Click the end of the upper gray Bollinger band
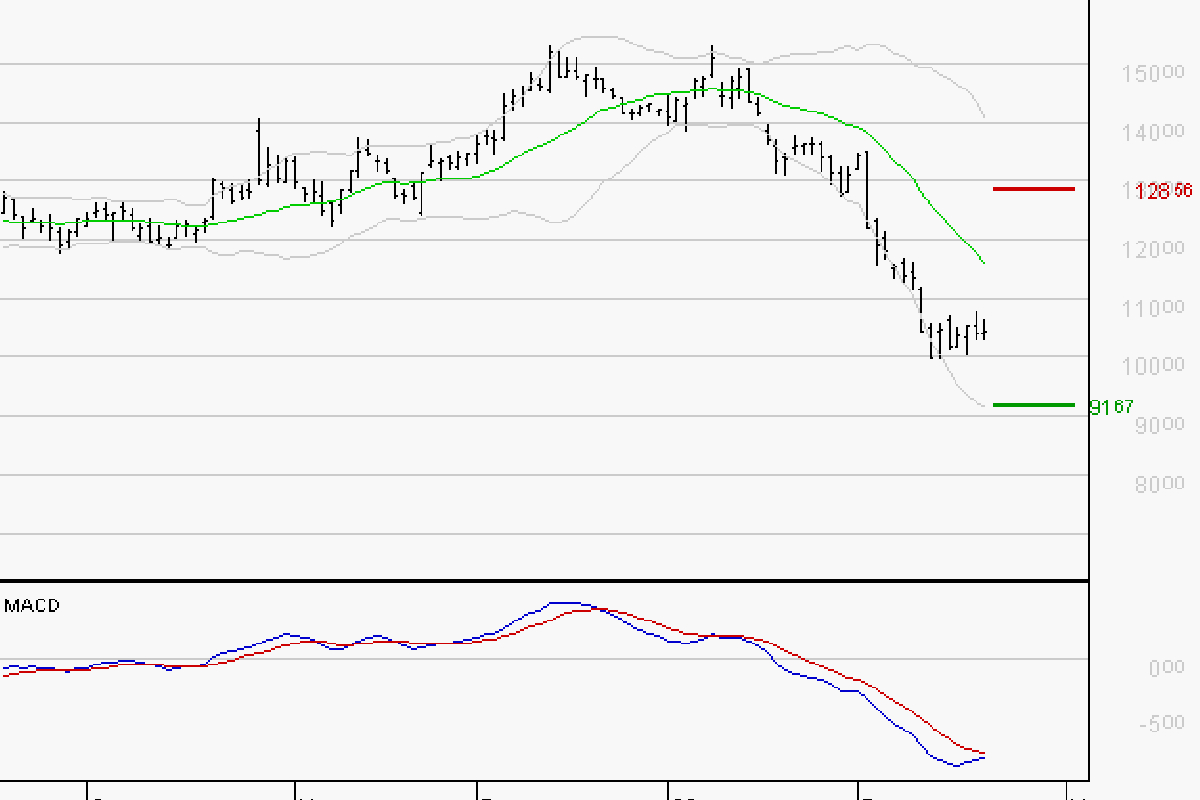Viewport: 1200px width, 800px height. (985, 117)
